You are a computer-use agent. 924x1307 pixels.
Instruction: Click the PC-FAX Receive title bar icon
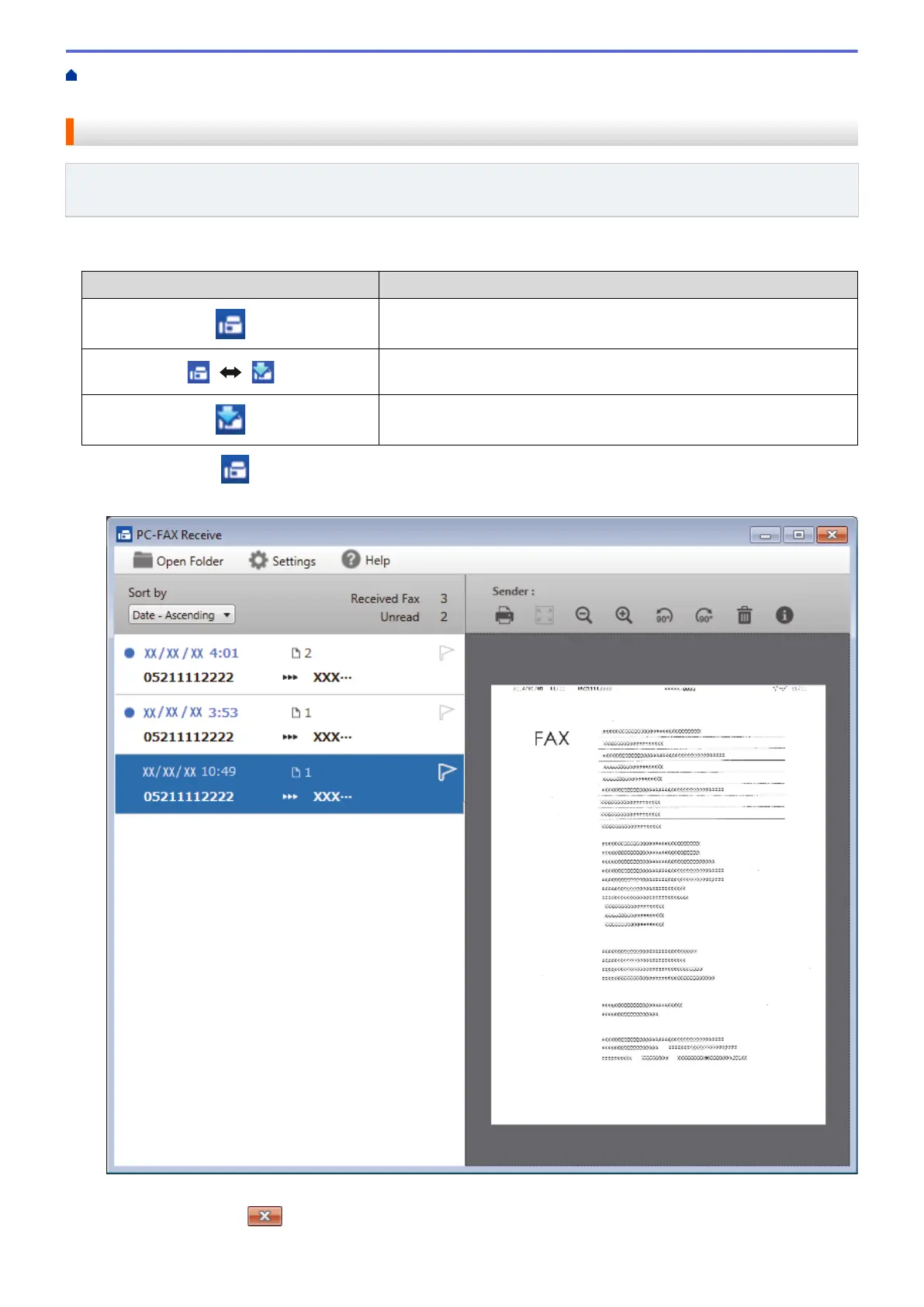pyautogui.click(x=124, y=534)
